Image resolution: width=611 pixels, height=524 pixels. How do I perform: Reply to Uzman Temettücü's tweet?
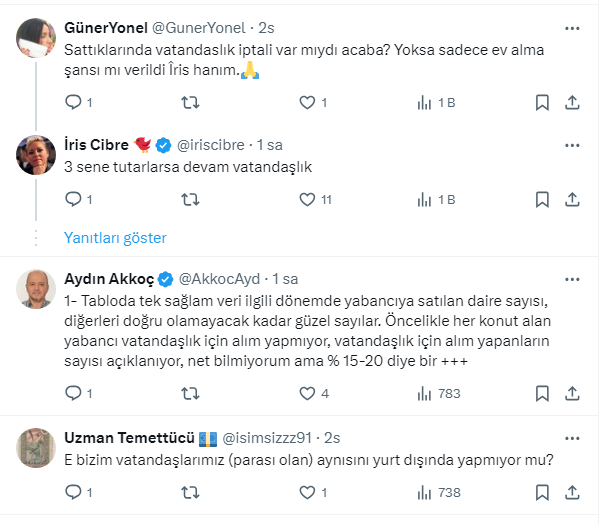pyautogui.click(x=73, y=492)
